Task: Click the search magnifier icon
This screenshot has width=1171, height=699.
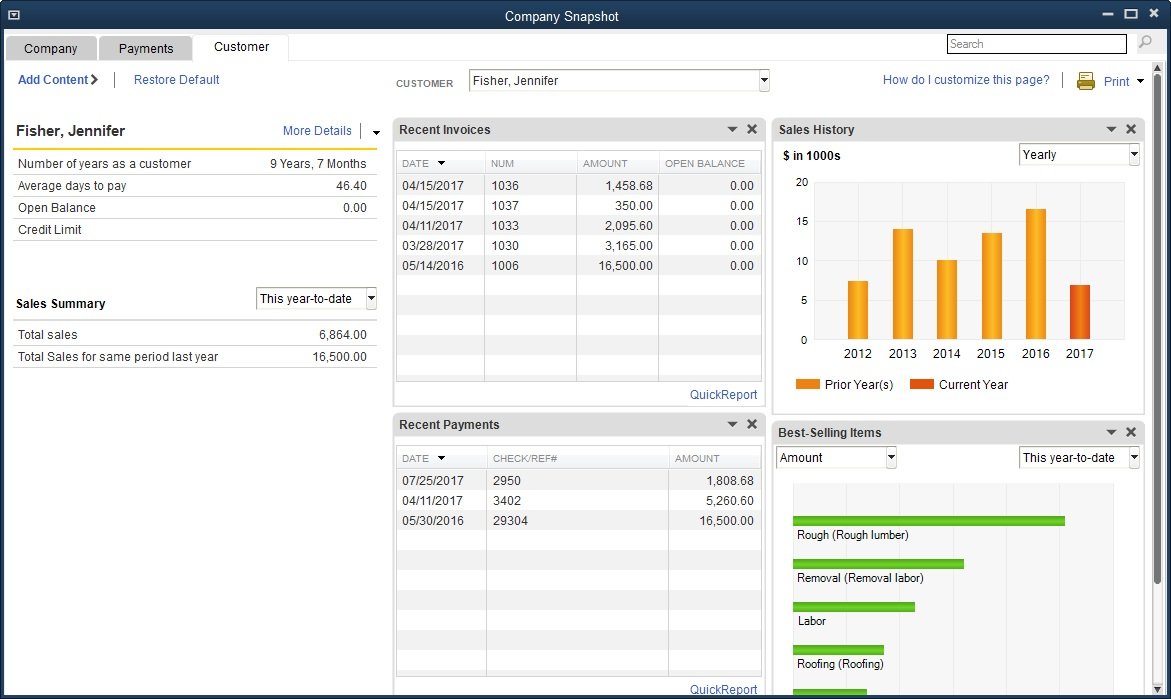Action: (x=1145, y=43)
